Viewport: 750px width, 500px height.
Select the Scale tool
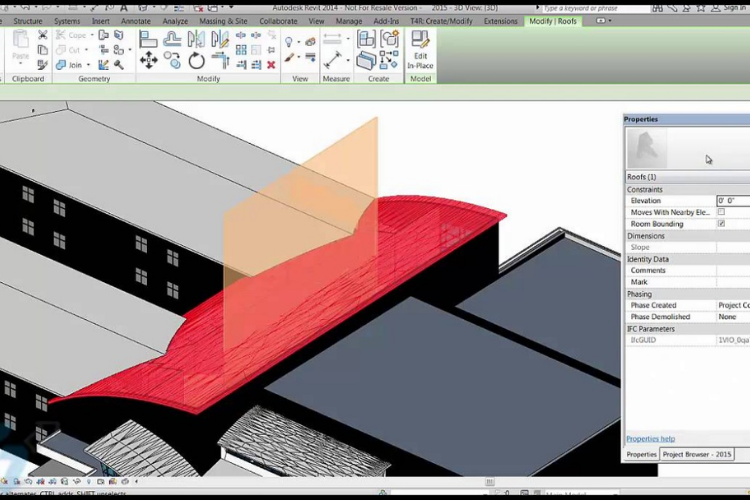256,50
